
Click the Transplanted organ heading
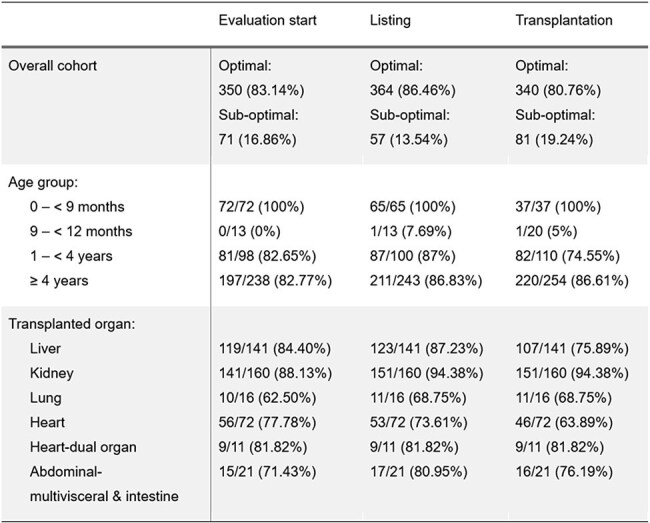pos(72,324)
